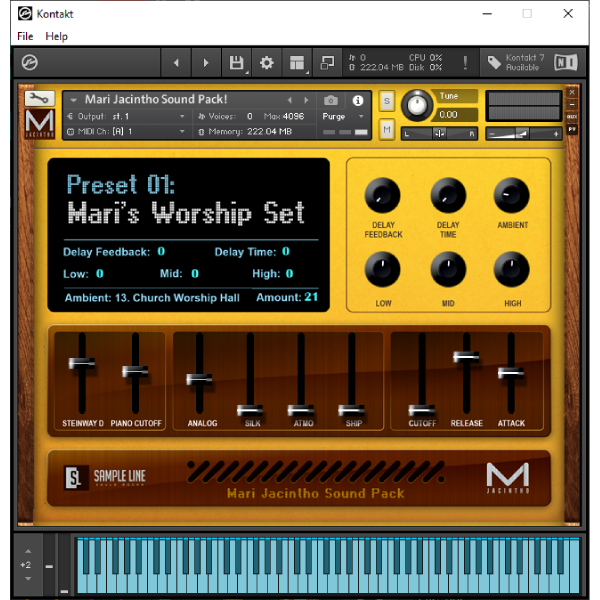Click the Atmo fader handle

pos(301,411)
